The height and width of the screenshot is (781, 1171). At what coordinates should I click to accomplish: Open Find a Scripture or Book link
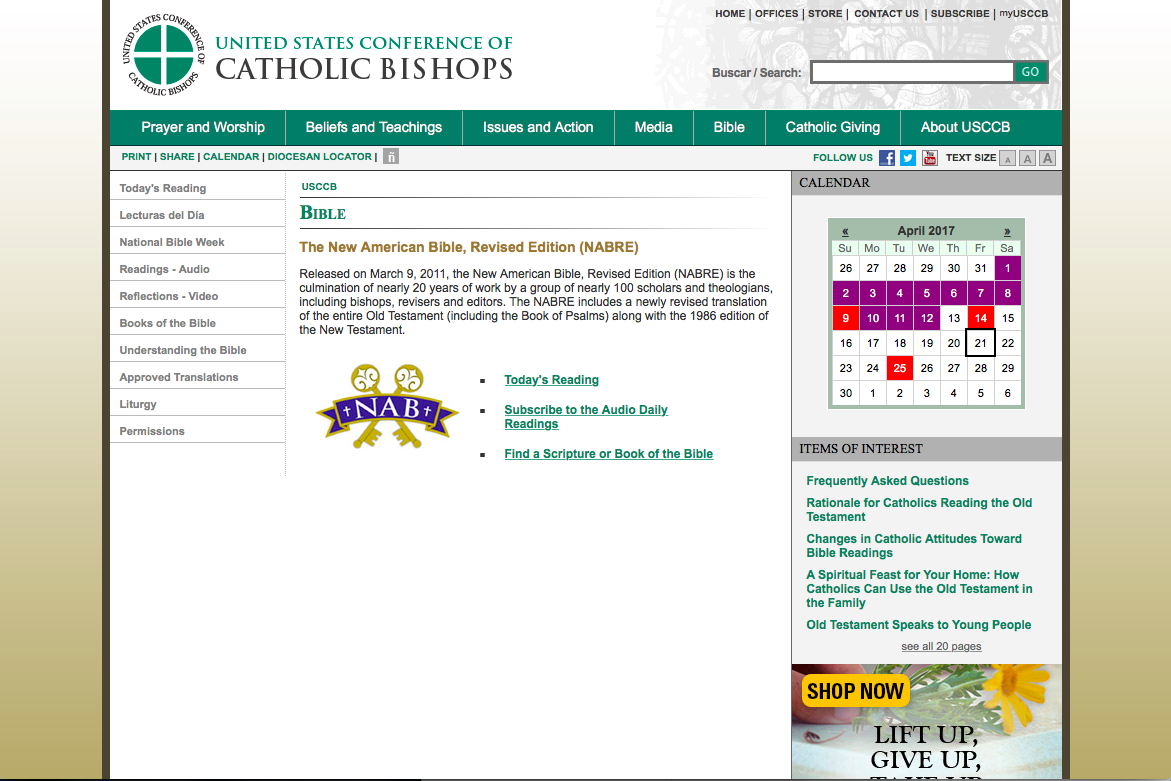coord(609,454)
